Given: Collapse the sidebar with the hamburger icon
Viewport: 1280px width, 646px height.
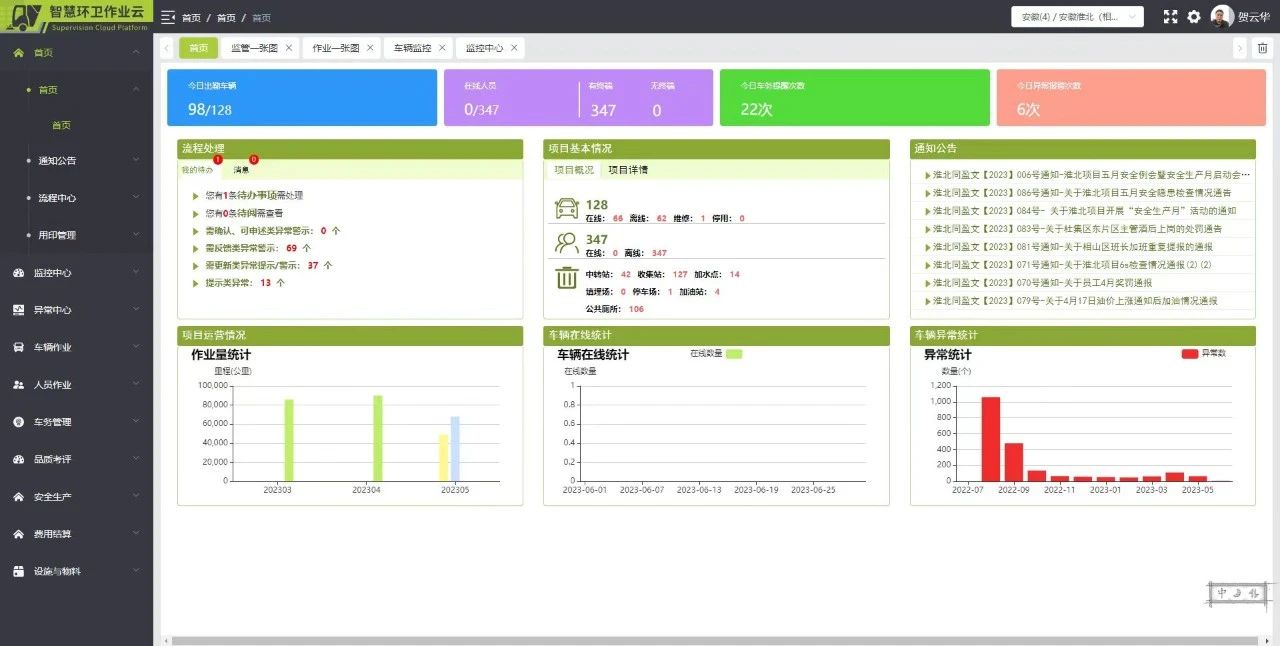Looking at the screenshot, I should (x=167, y=16).
